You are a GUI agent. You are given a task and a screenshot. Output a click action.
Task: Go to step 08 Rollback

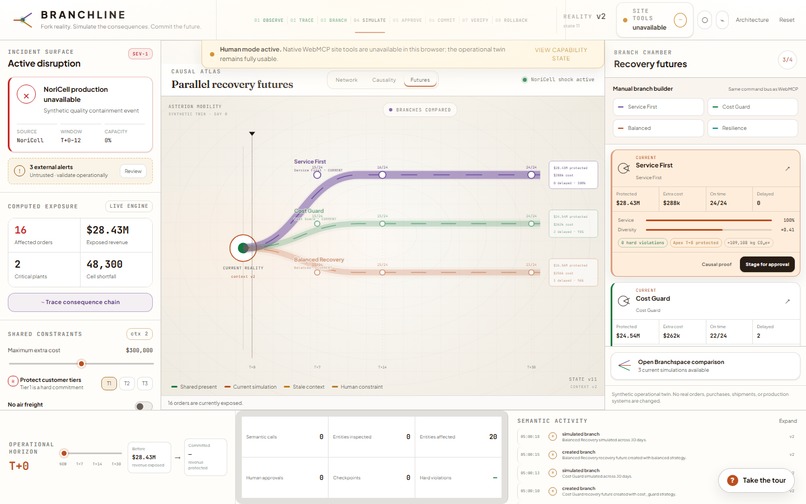coord(511,20)
